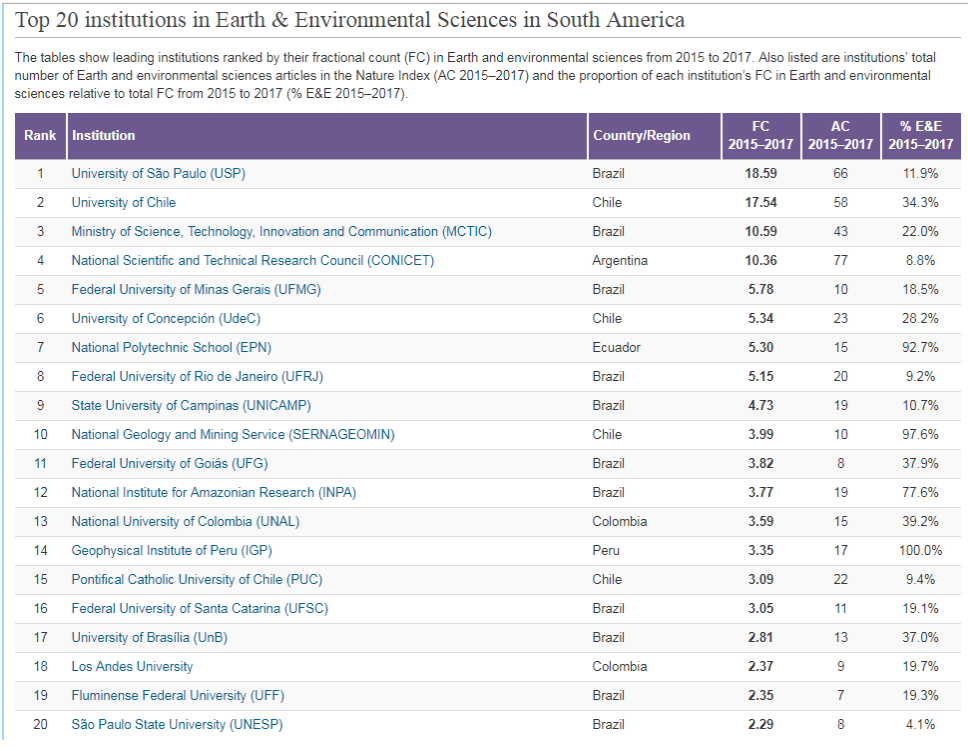
Task: Open Federal University of Minas Gerais (UFMG)
Action: tap(196, 289)
